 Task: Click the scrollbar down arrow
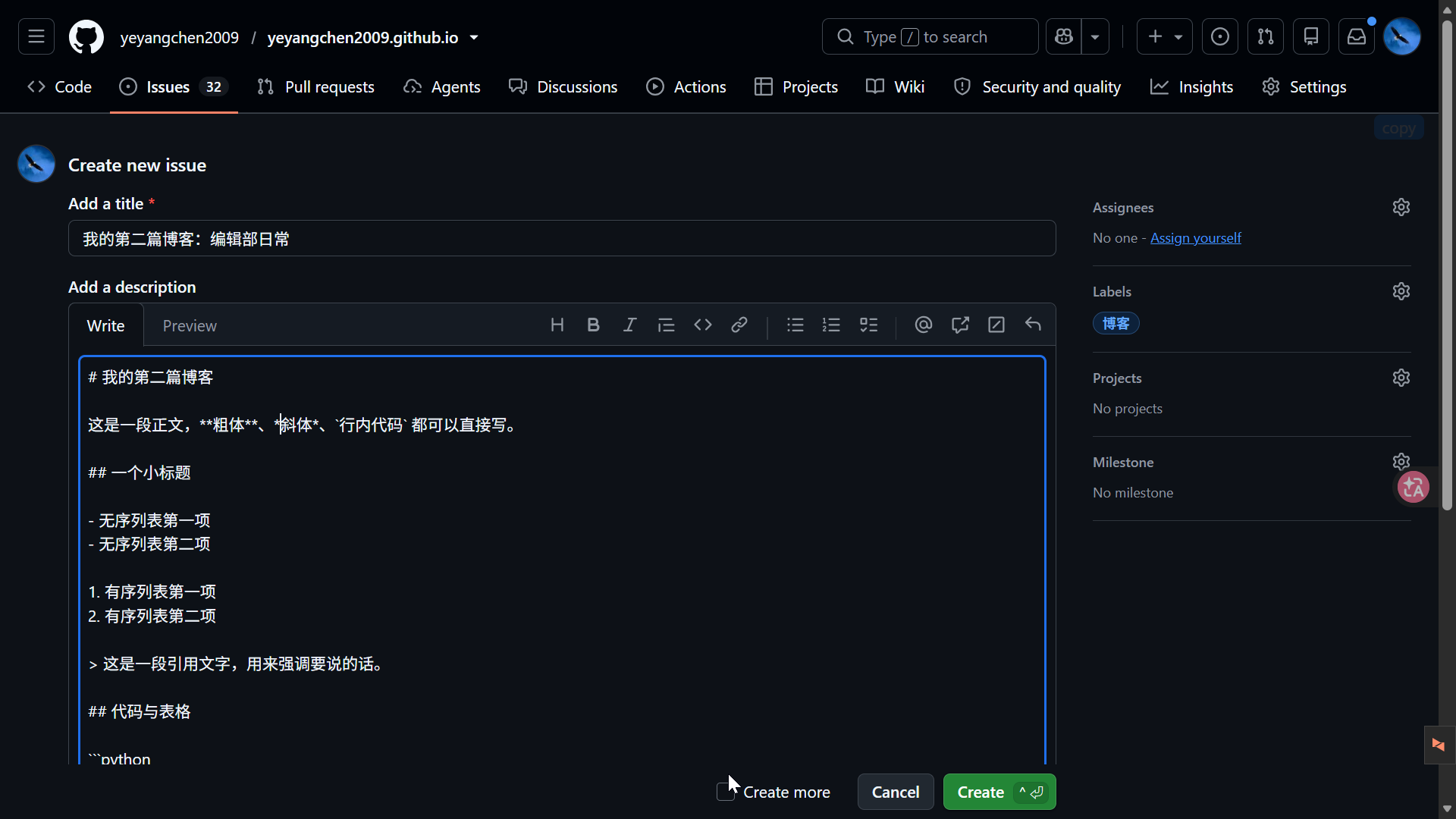point(1447,809)
